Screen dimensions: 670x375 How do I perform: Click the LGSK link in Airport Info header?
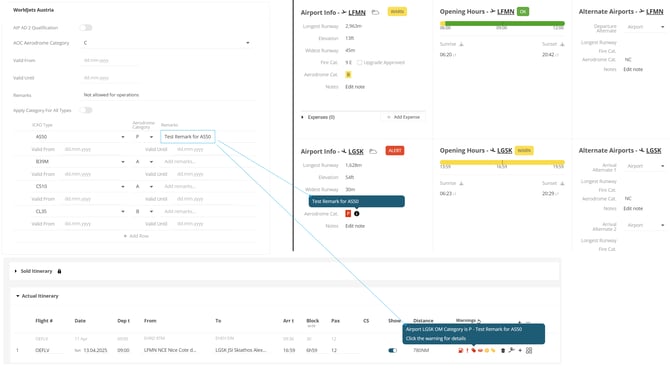coord(356,152)
